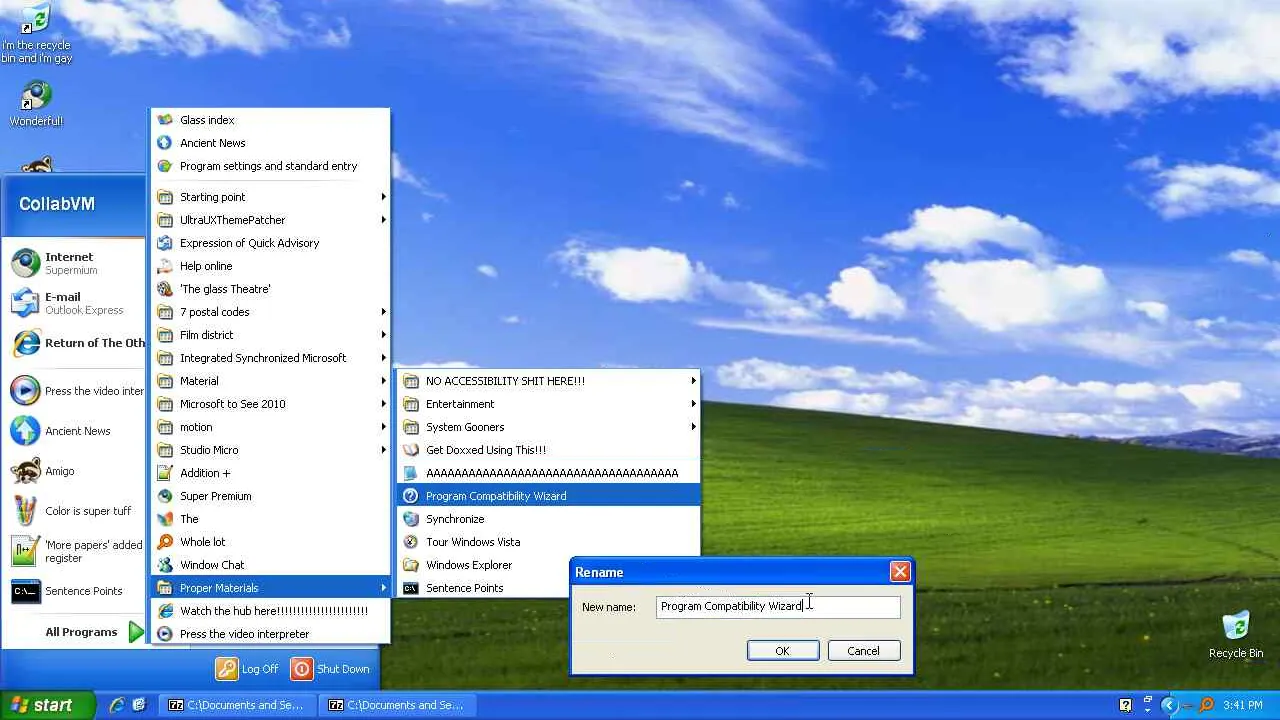Click the Shut Down button
Viewport: 1280px width, 720px height.
[331, 669]
